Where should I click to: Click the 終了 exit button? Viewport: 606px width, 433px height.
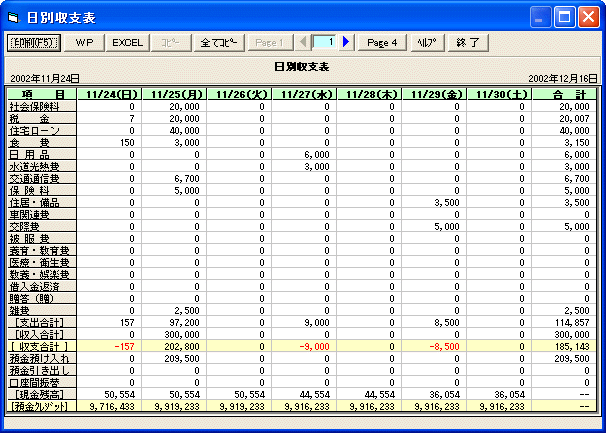point(468,43)
